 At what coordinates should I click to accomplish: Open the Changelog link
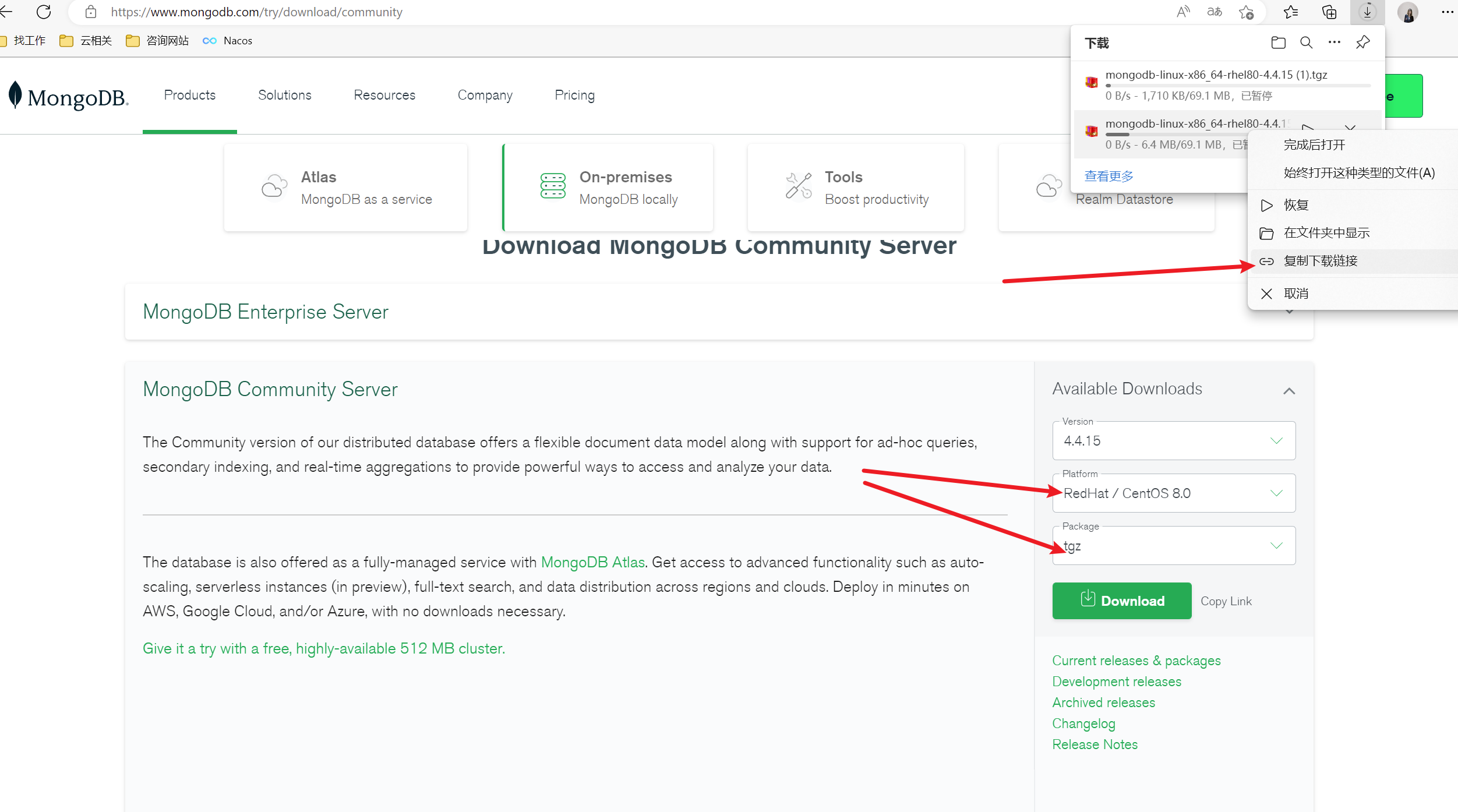(x=1083, y=723)
